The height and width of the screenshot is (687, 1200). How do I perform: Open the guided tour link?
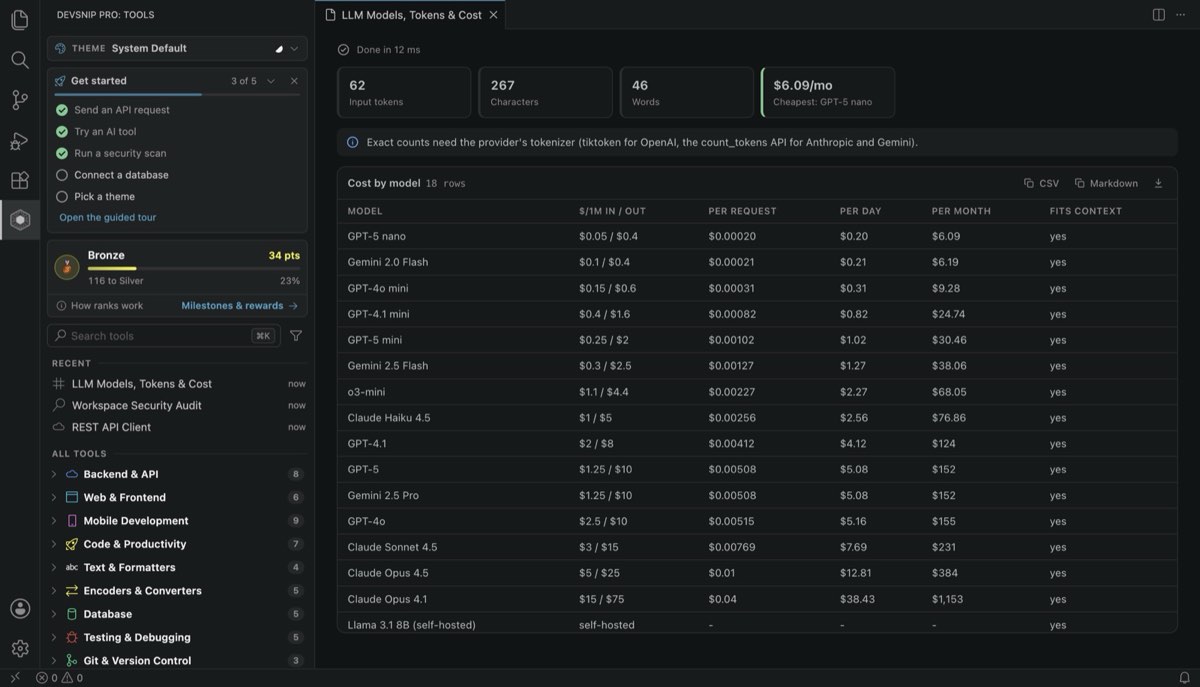[108, 217]
